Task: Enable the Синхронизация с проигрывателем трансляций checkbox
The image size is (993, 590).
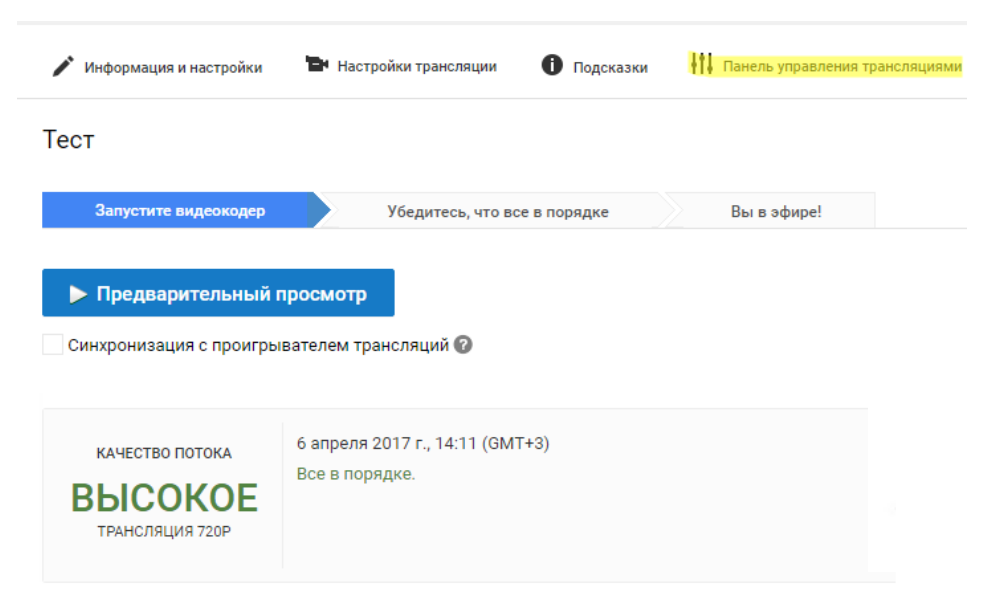Action: pos(53,345)
